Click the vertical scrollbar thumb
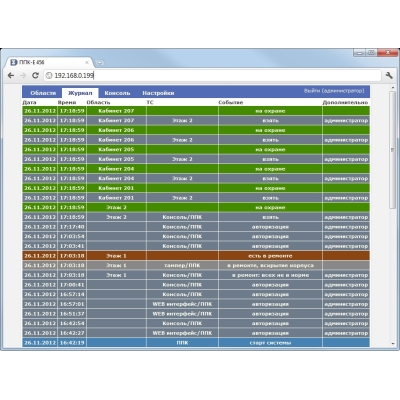 point(393,150)
